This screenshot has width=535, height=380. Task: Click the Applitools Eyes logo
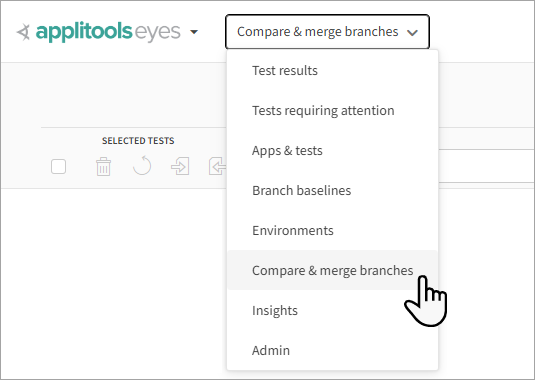coord(98,32)
